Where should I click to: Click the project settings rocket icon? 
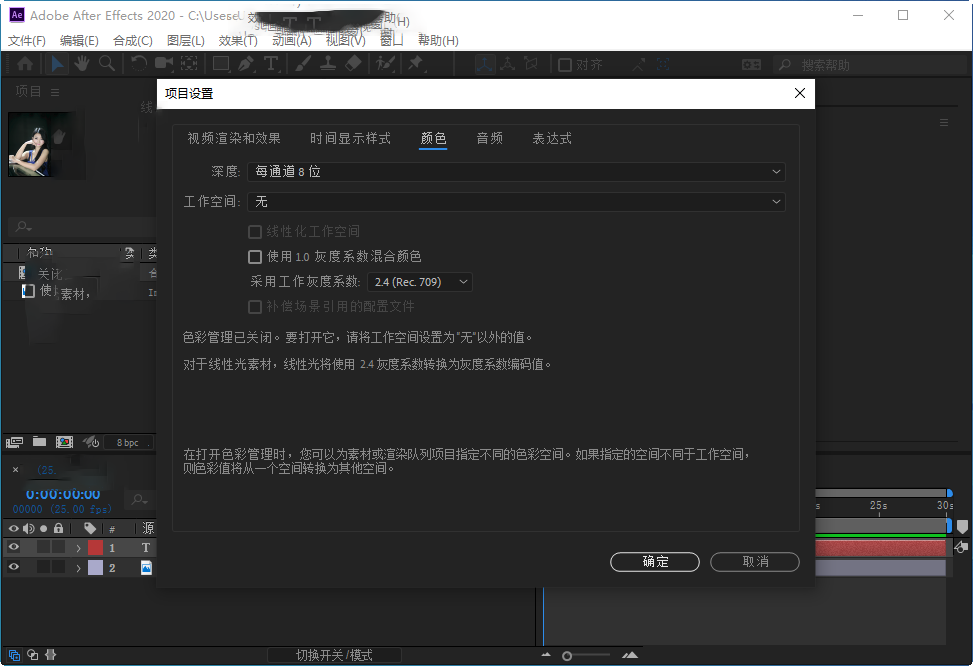tap(91, 442)
